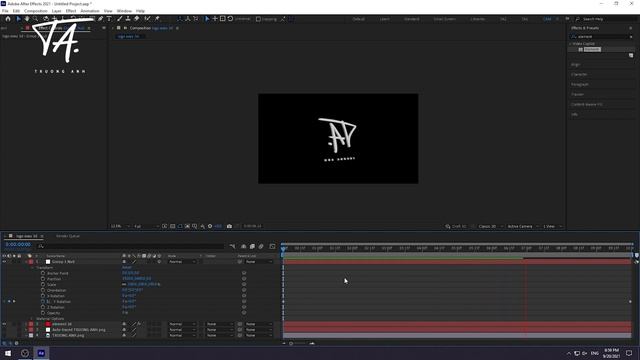The height and width of the screenshot is (360, 640).
Task: Click the Search Help field
Action: click(604, 19)
